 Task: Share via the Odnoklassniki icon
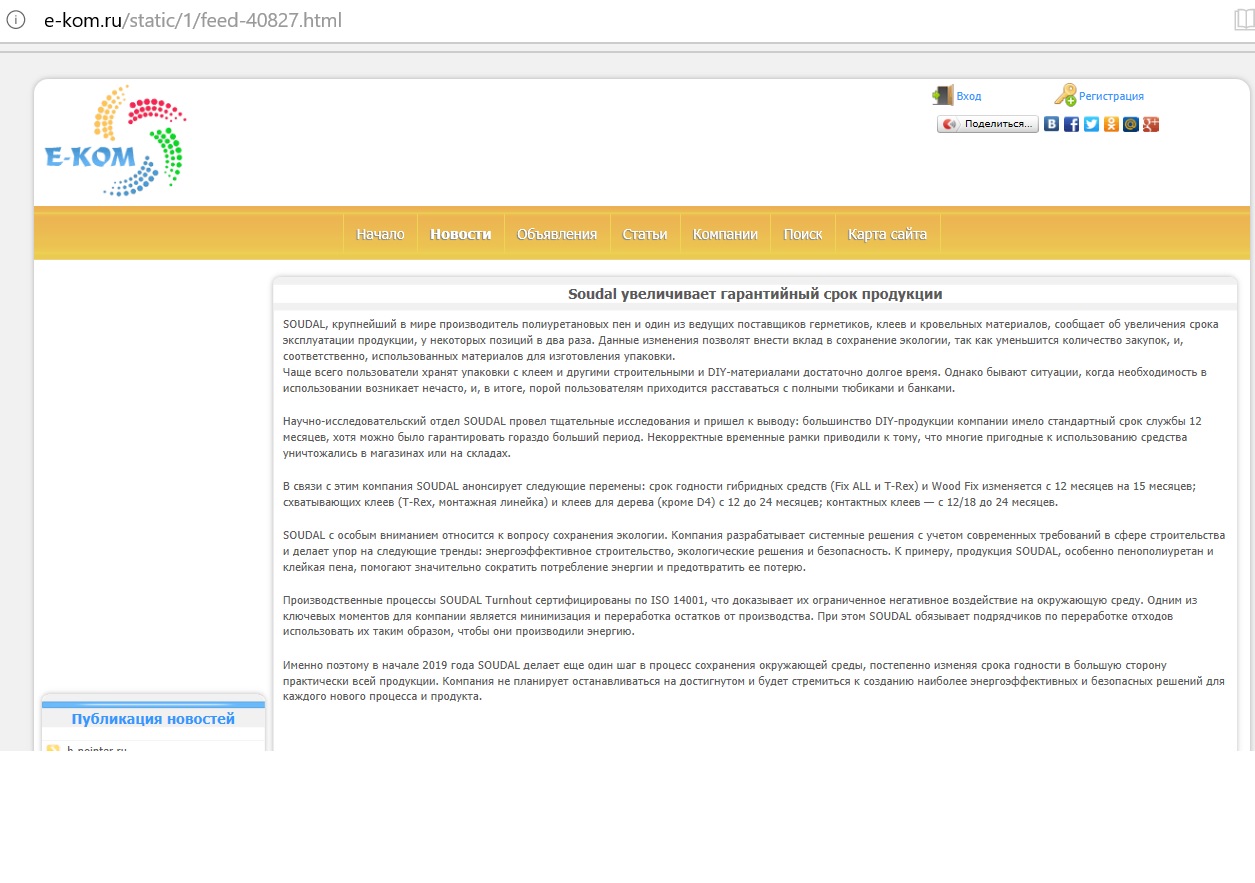coord(1111,124)
